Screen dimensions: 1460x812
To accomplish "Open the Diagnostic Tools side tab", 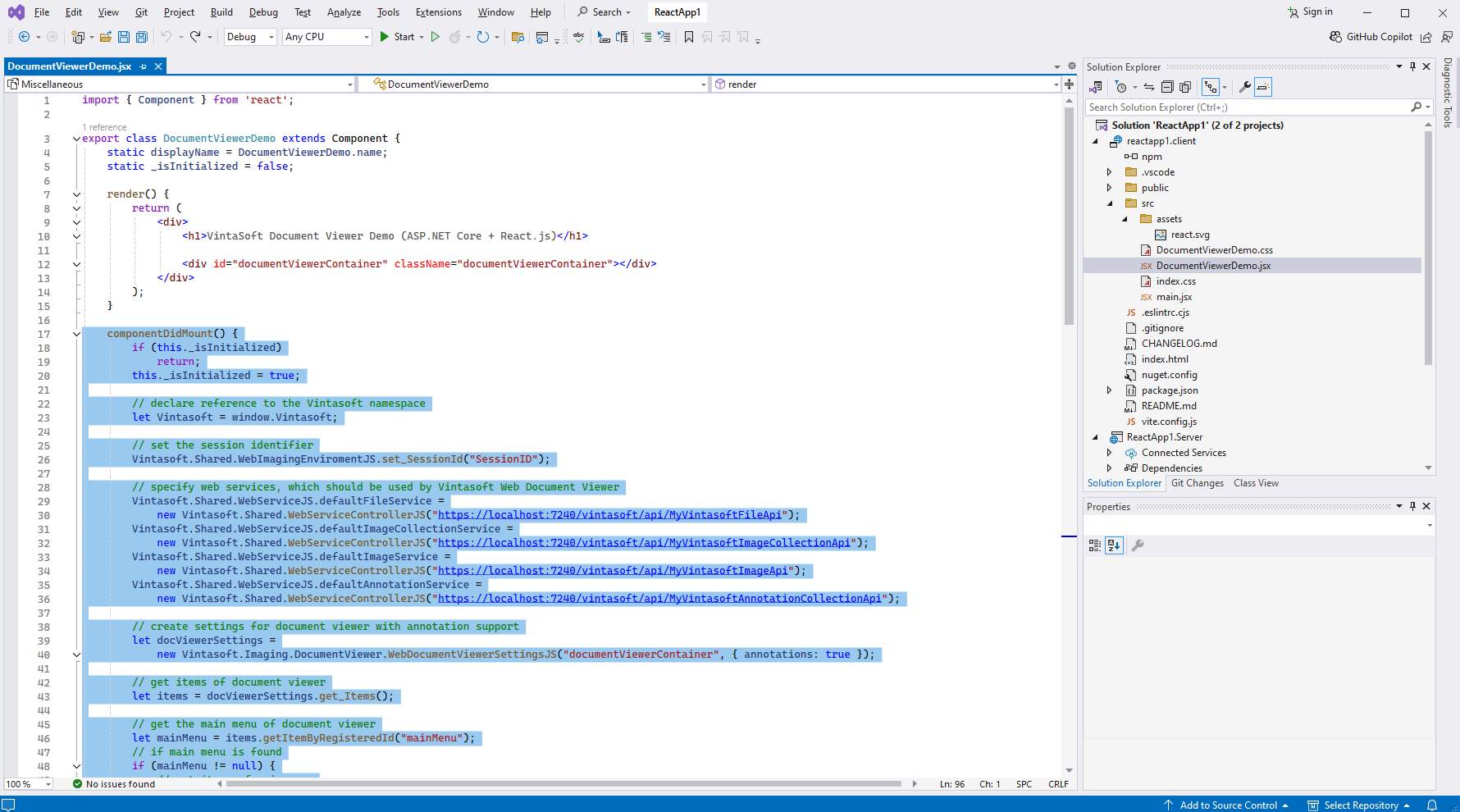I will (1448, 93).
